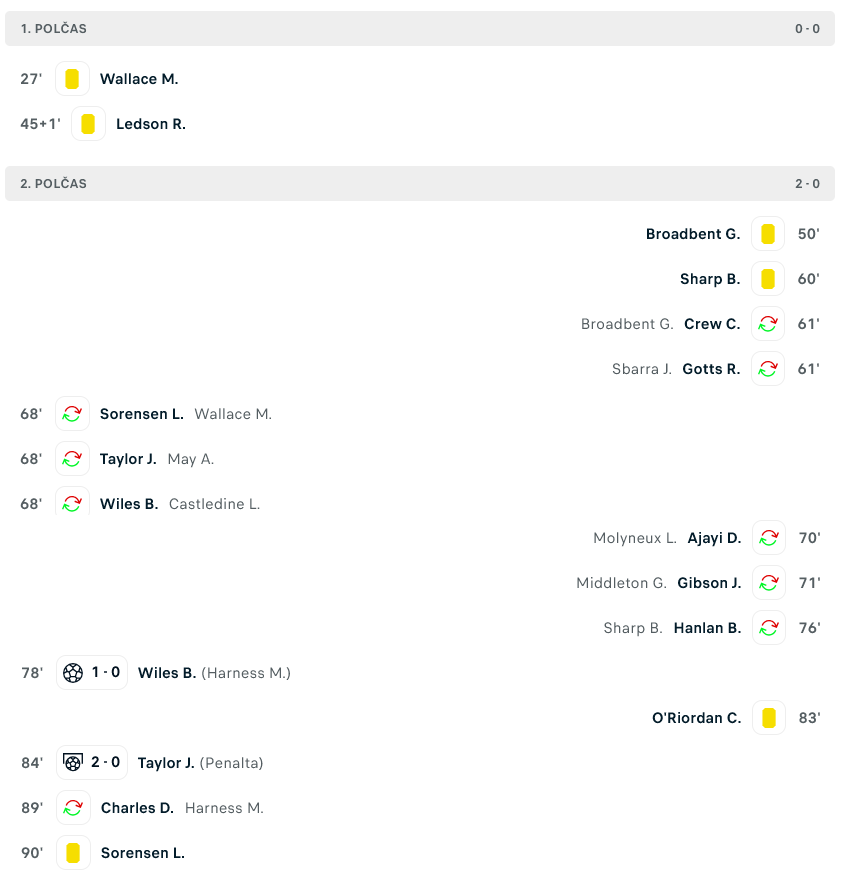Open Ajayi D. player link
The width and height of the screenshot is (841, 885).
click(x=714, y=538)
